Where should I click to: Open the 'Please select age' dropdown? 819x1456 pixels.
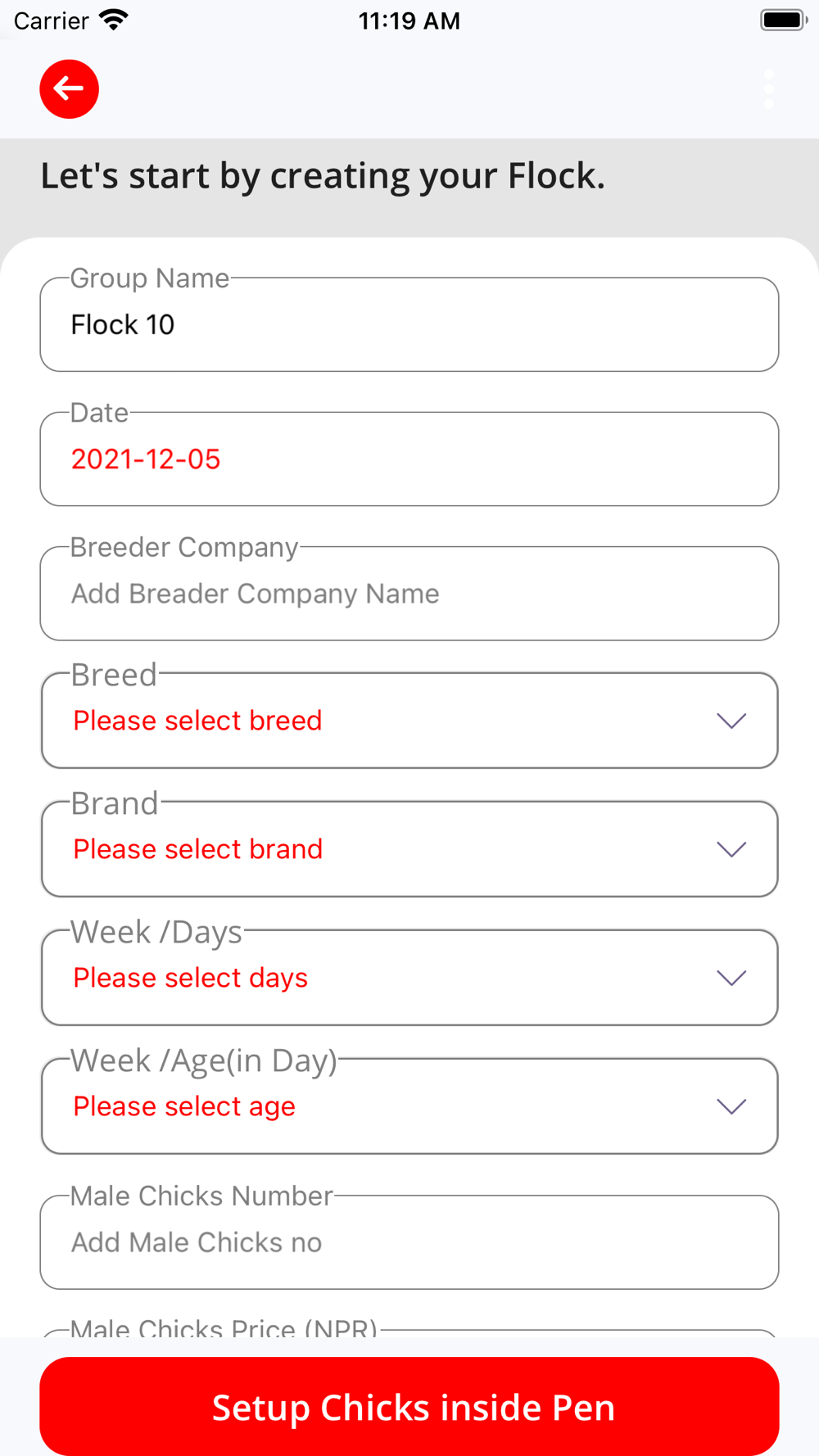pos(409,1106)
